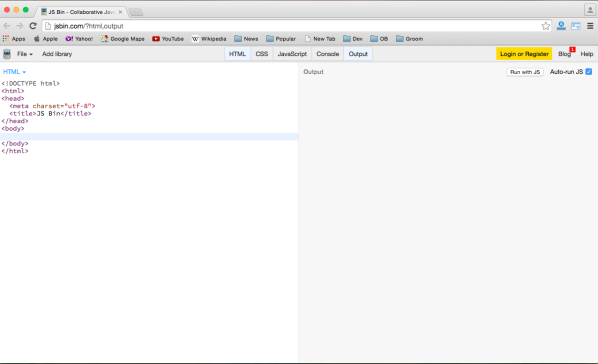Expand the HTML language dropdown in editor
The height and width of the screenshot is (364, 598).
click(x=14, y=72)
